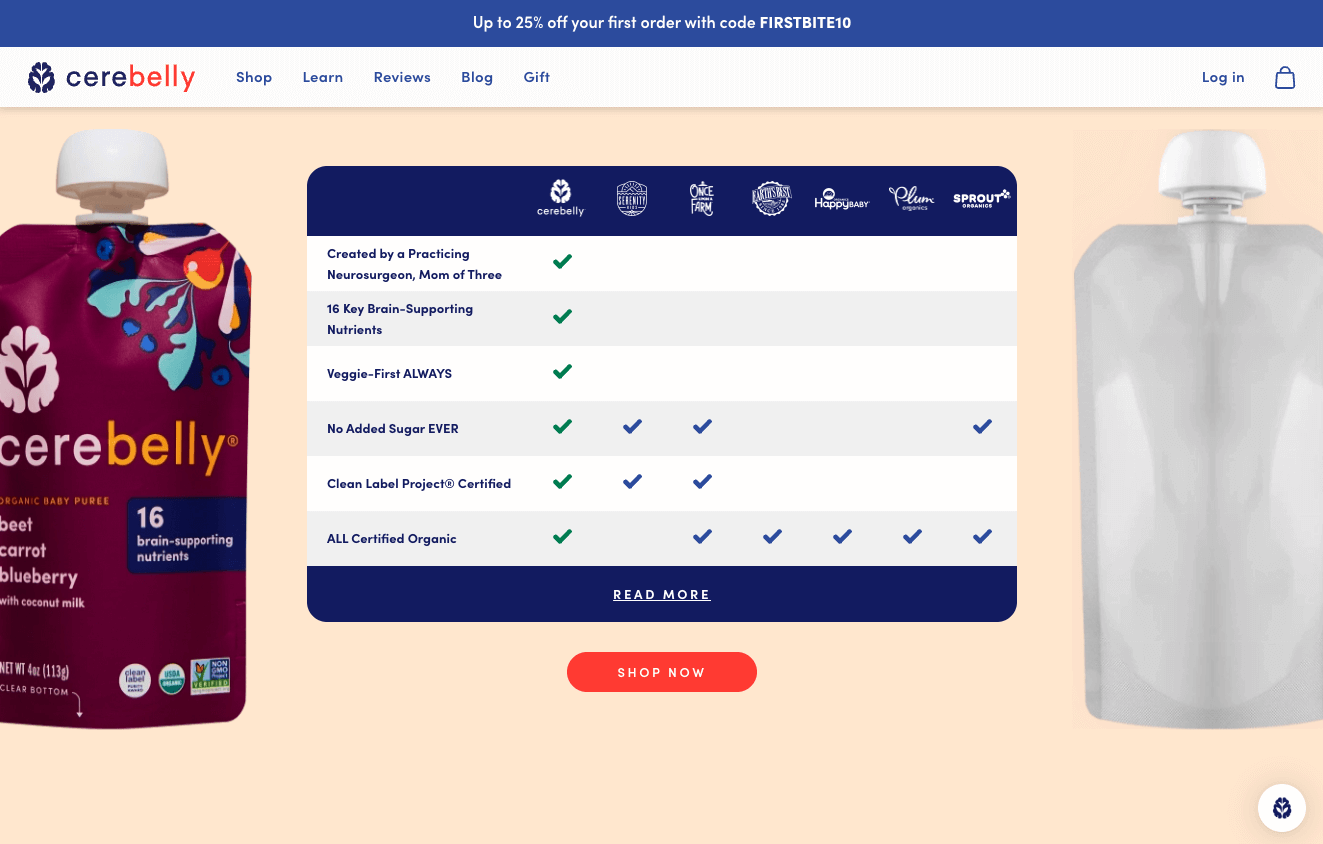This screenshot has height=844, width=1323.
Task: Click Serenity Kids checkmark in Clean Label row
Action: [632, 482]
